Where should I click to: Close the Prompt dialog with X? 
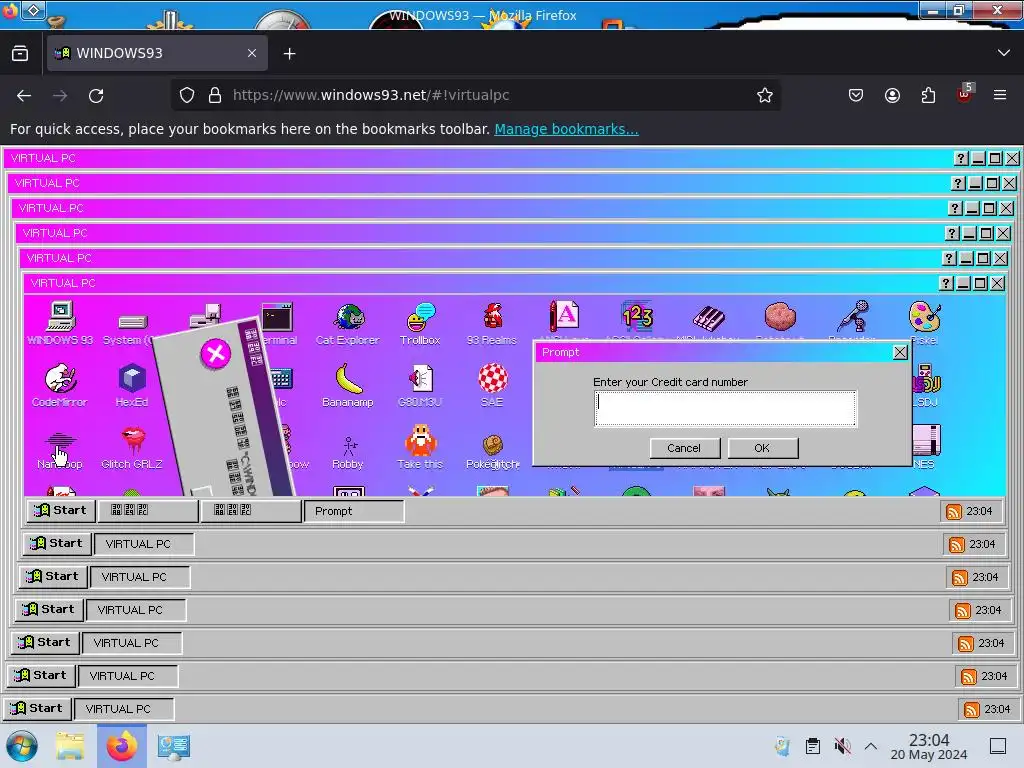coord(901,353)
